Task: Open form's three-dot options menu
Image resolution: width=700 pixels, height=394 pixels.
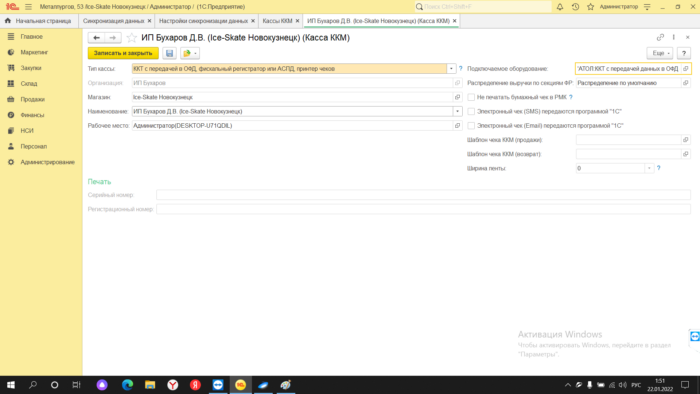Action: pos(674,37)
